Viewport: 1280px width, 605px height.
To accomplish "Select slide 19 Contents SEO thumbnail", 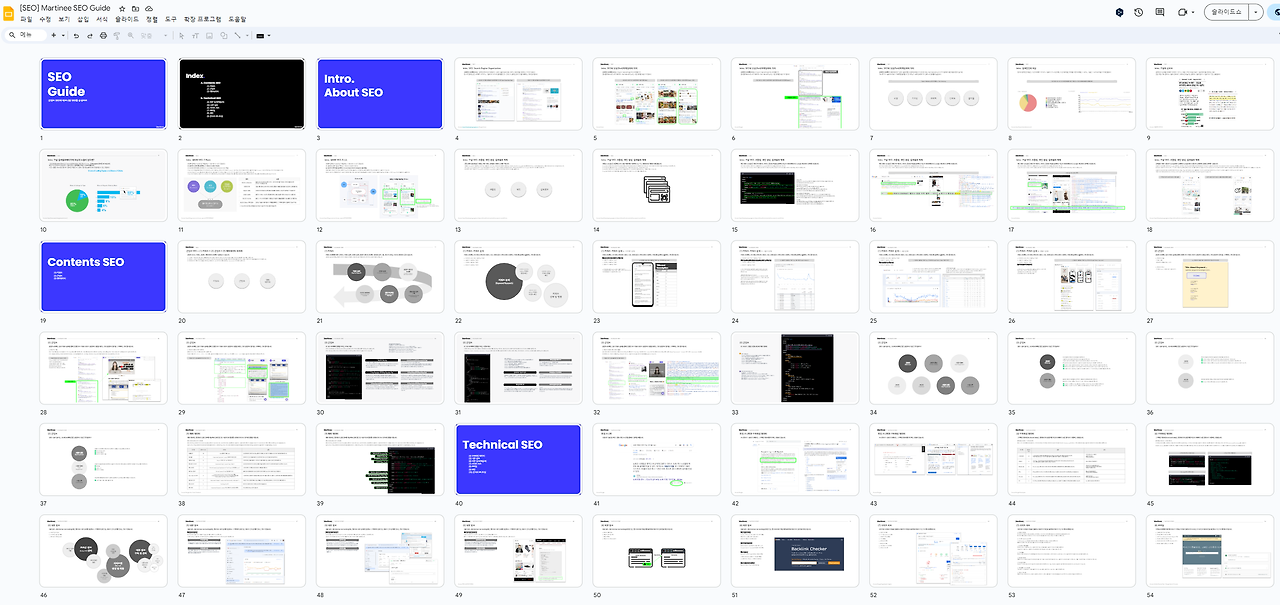I will tap(103, 276).
